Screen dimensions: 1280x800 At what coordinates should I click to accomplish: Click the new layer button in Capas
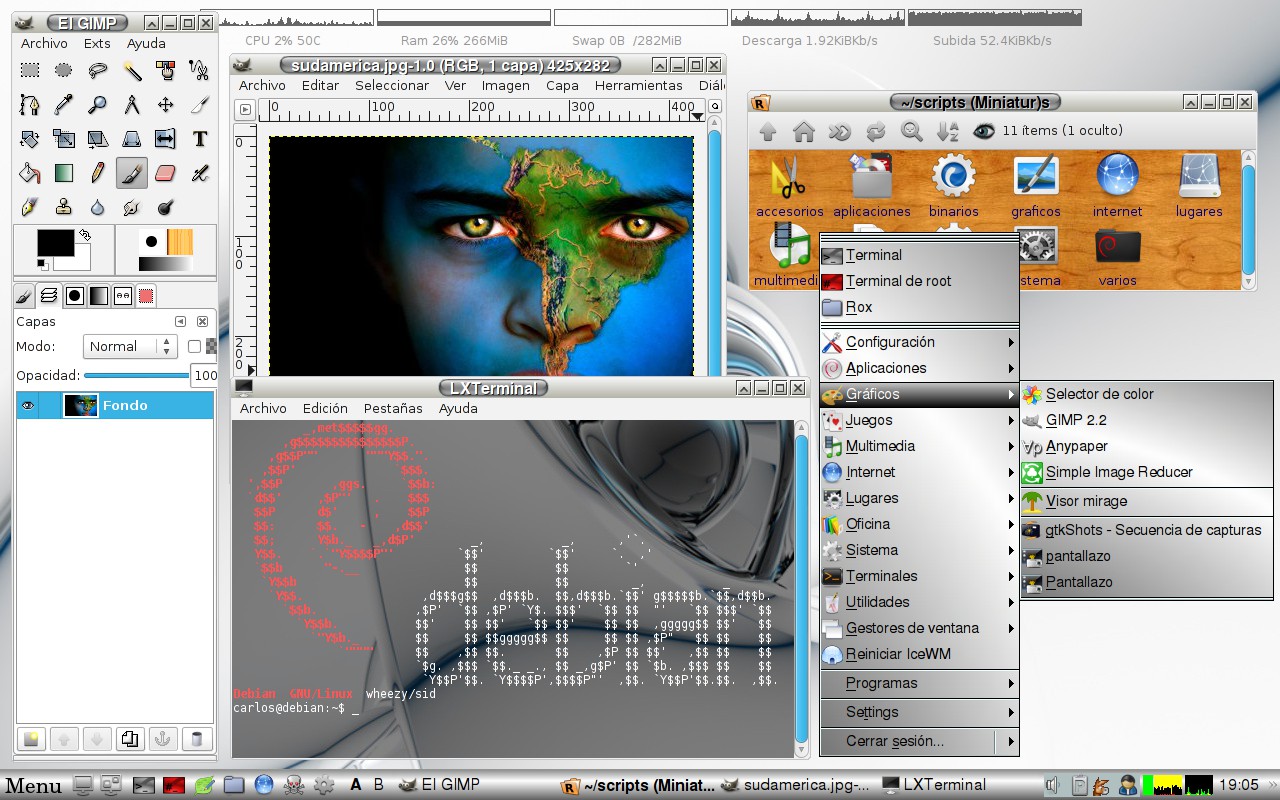(x=32, y=739)
